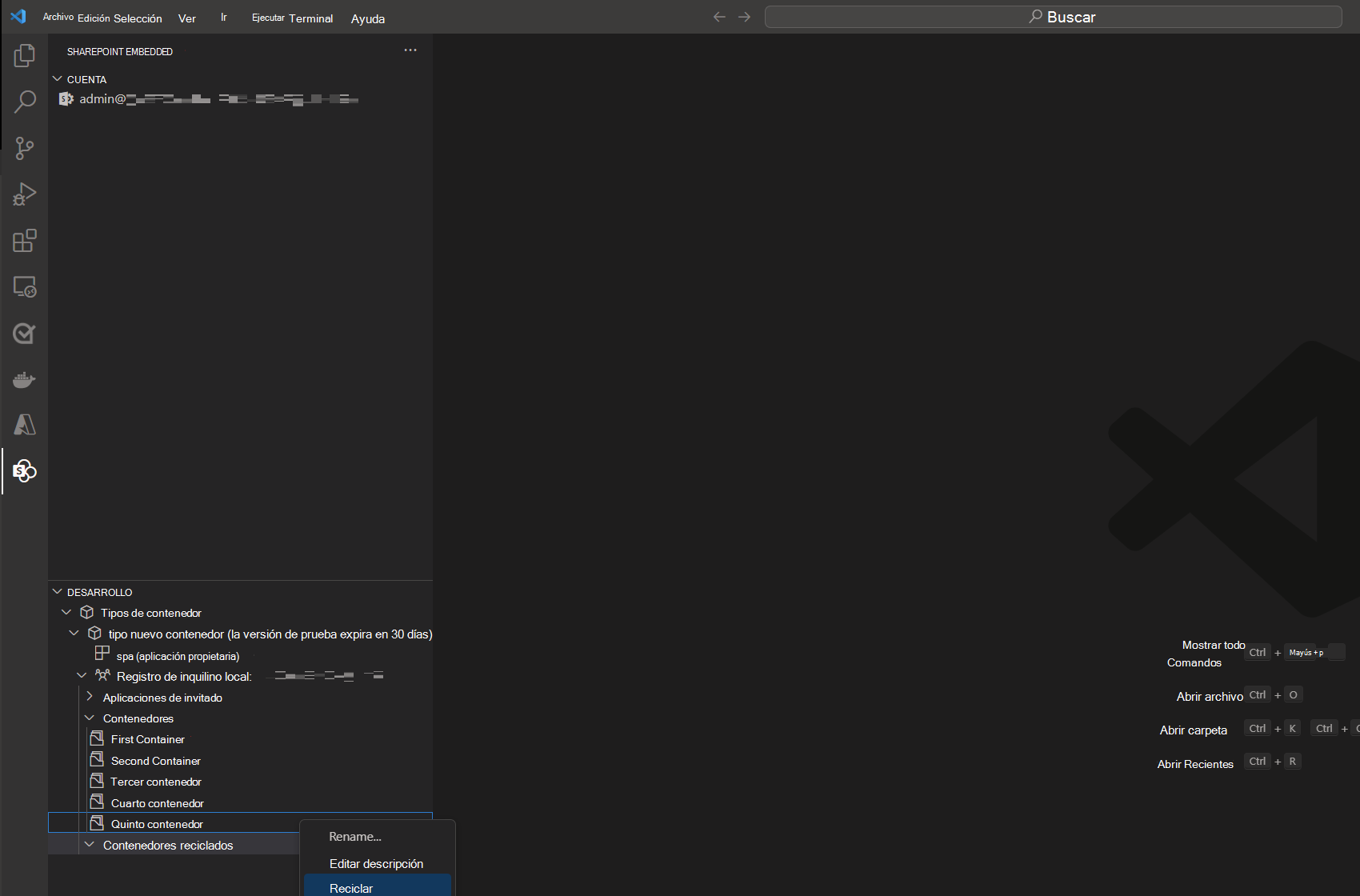Select the First Container row
Image resolution: width=1360 pixels, height=896 pixels.
240,738
